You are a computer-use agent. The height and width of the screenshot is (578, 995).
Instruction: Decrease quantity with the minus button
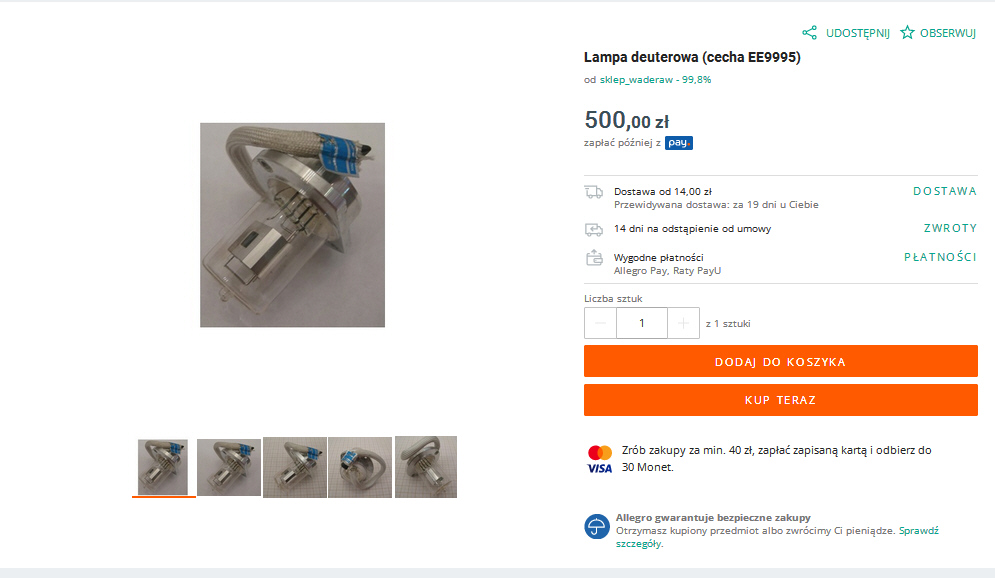pos(600,324)
